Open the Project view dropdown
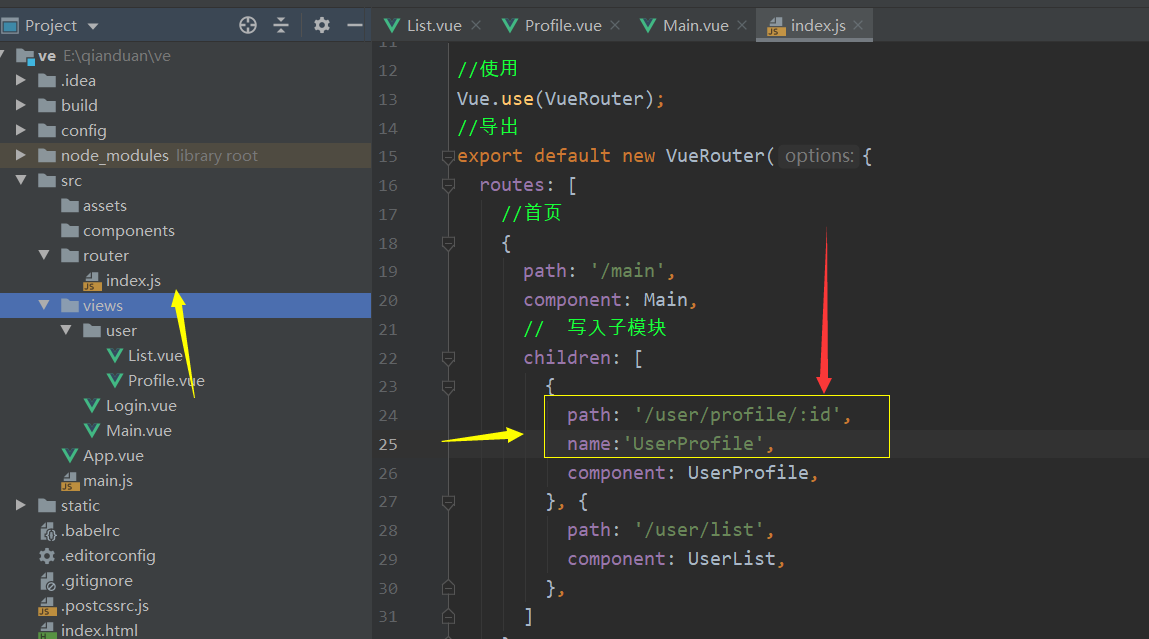1149x639 pixels. click(x=93, y=26)
